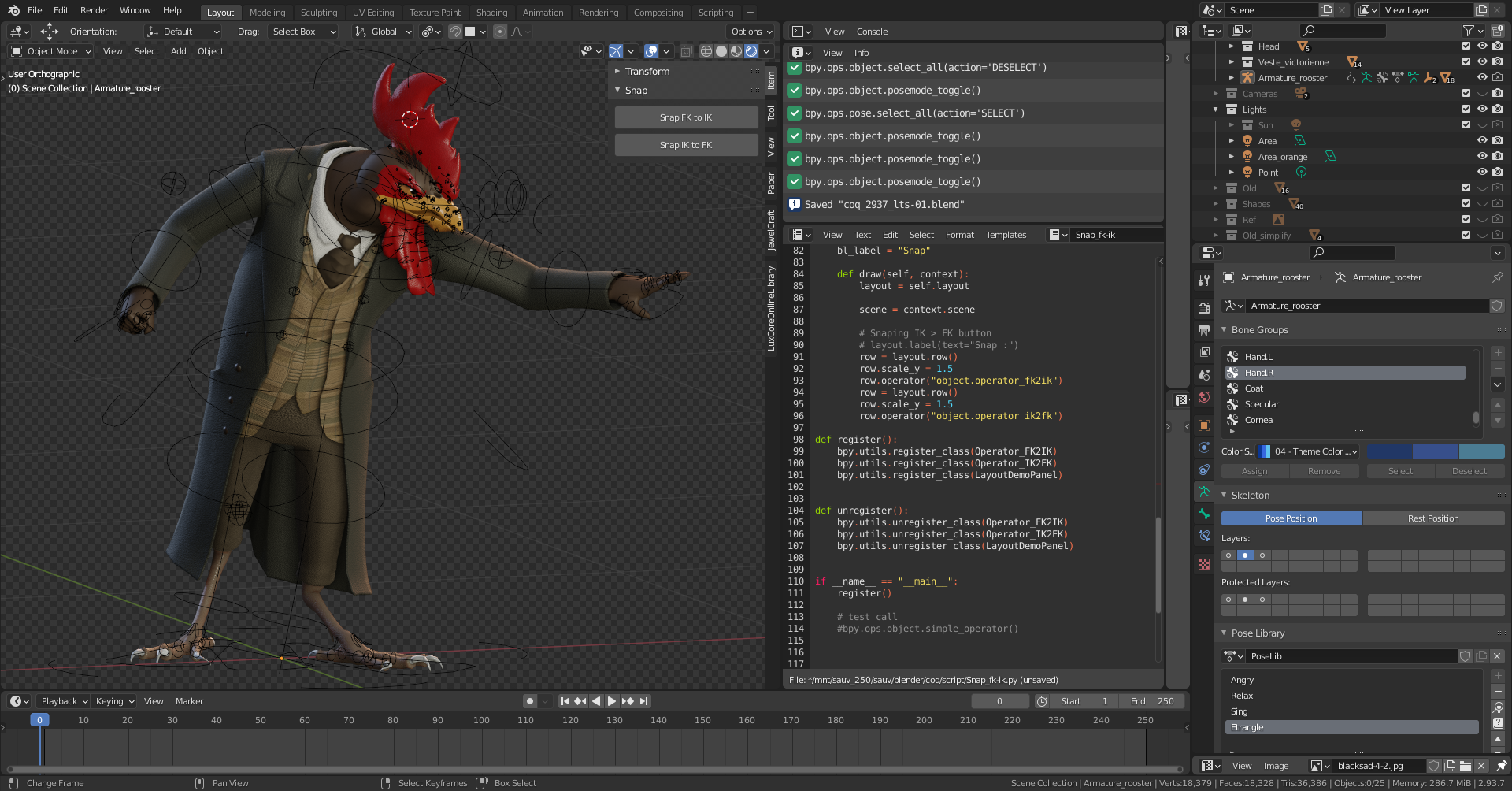Screen dimensions: 1512x791
Task: Open the Object Data armature properties tab
Action: pos(1204,492)
